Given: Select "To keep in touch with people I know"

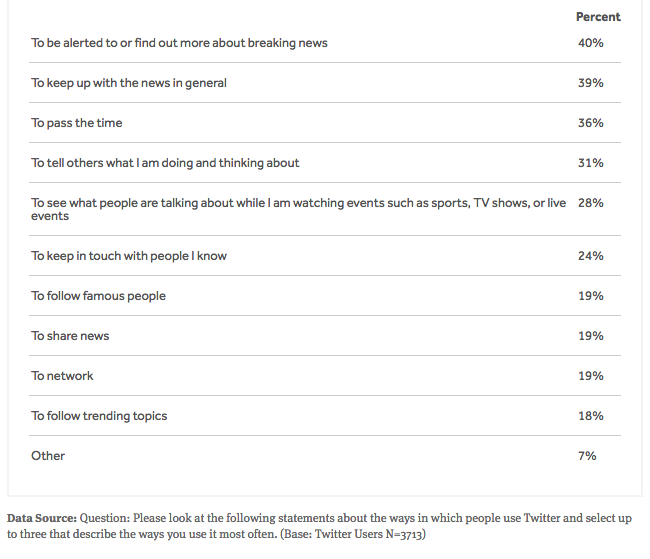Looking at the screenshot, I should click(x=129, y=256).
